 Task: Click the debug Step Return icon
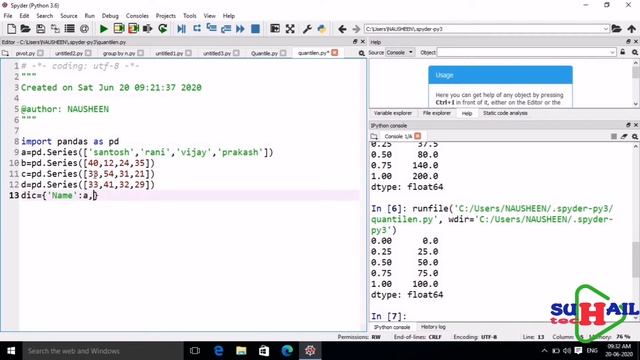click(226, 29)
